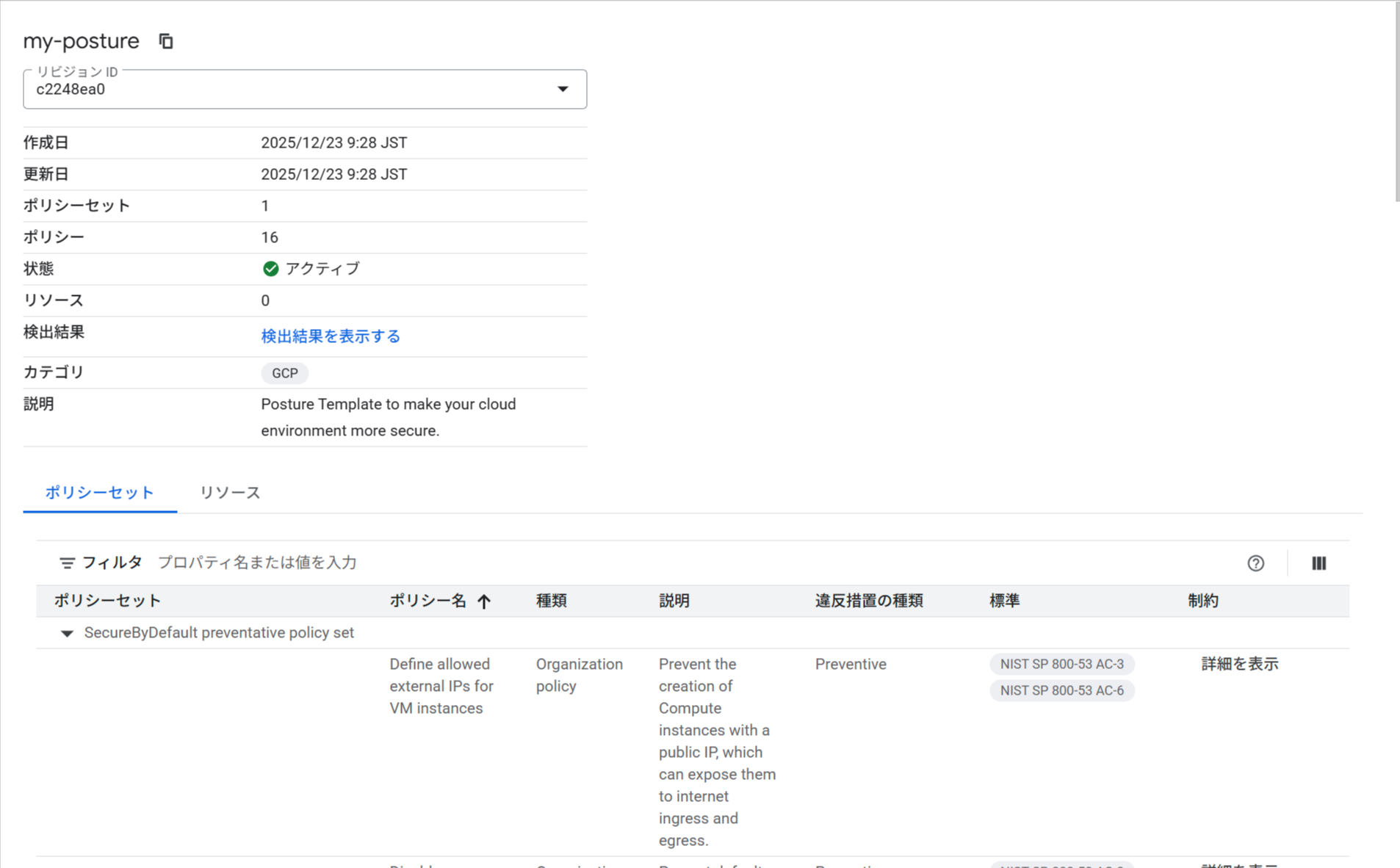Image resolution: width=1400 pixels, height=868 pixels.
Task: Click the NIST SP 800-53 AC-3 chip
Action: [x=1061, y=664]
